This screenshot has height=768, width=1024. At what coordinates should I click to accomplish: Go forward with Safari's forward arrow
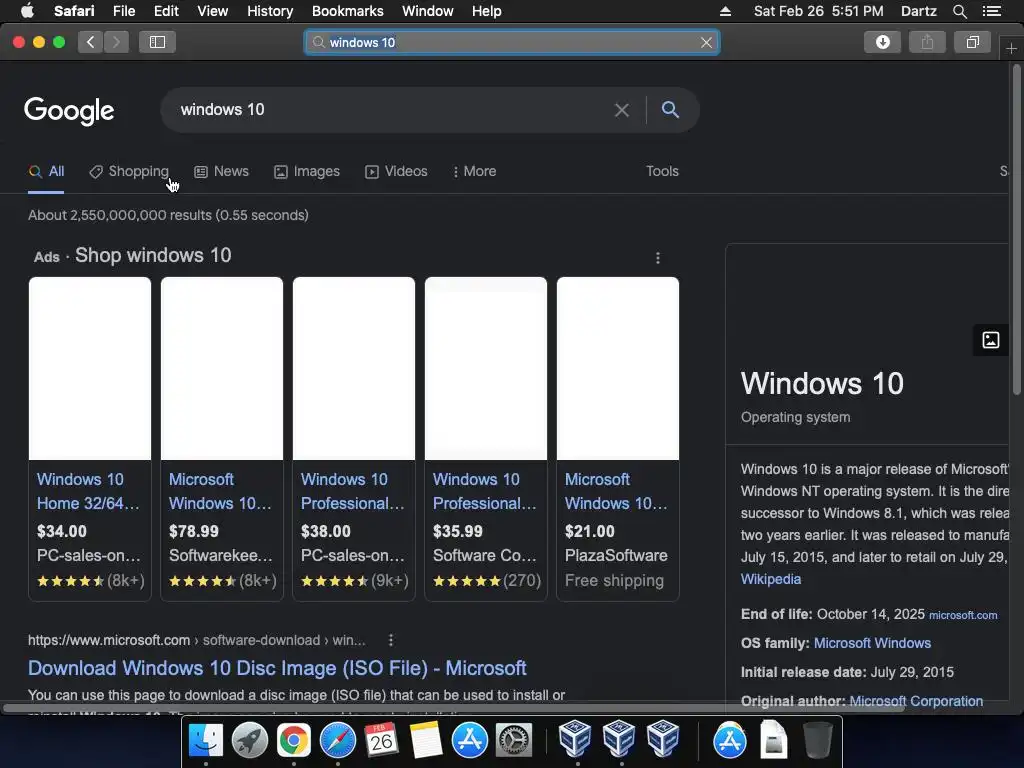[x=116, y=42]
